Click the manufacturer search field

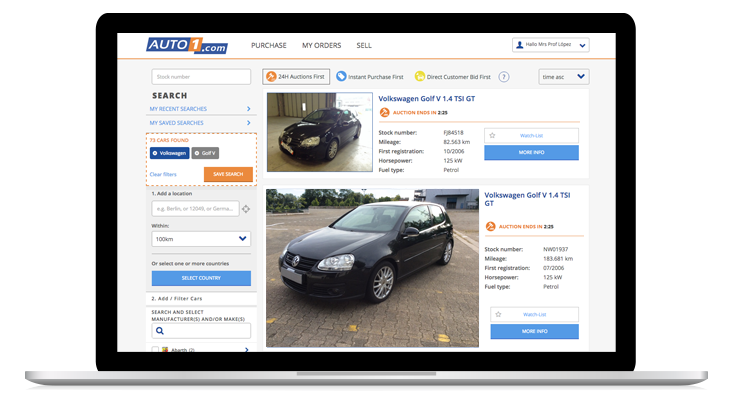pyautogui.click(x=201, y=331)
